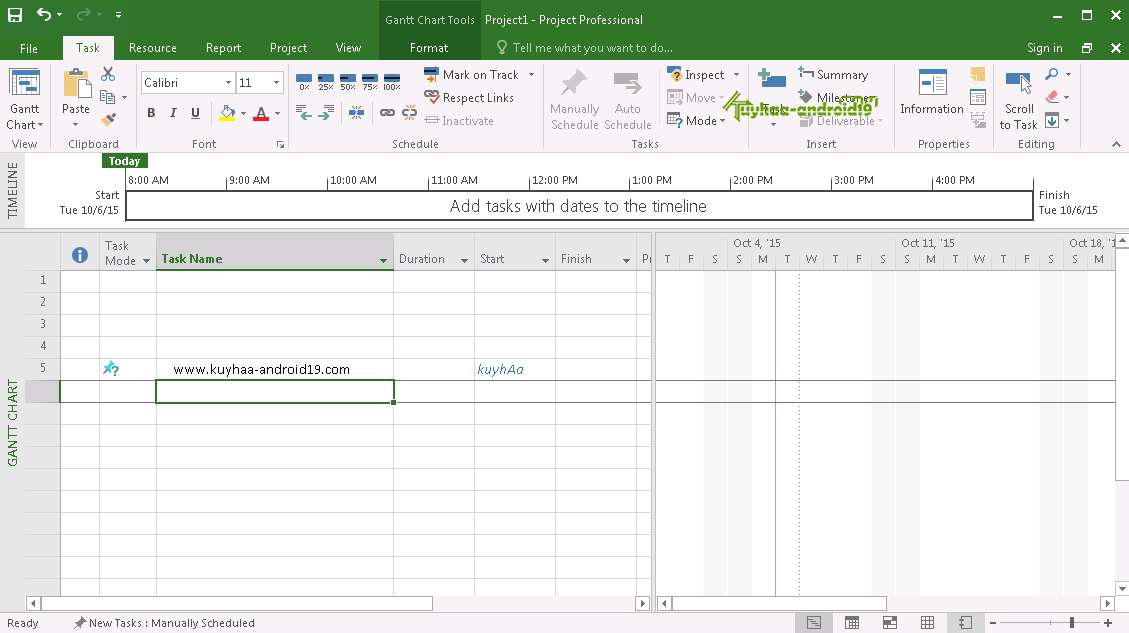Click the Undo arrow icon
This screenshot has height=633, width=1129.
[x=44, y=14]
